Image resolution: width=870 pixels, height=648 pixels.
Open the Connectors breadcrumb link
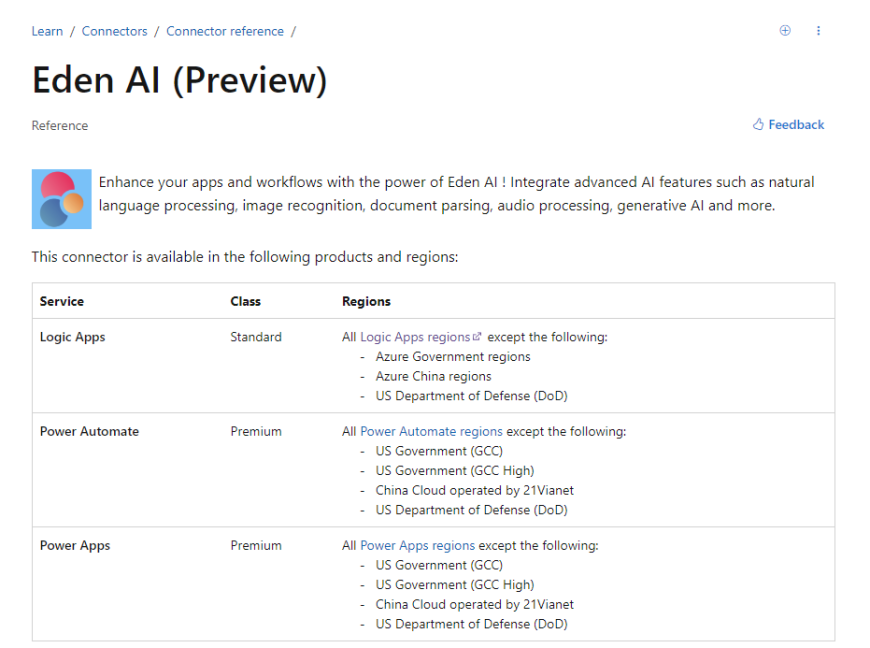click(x=114, y=31)
